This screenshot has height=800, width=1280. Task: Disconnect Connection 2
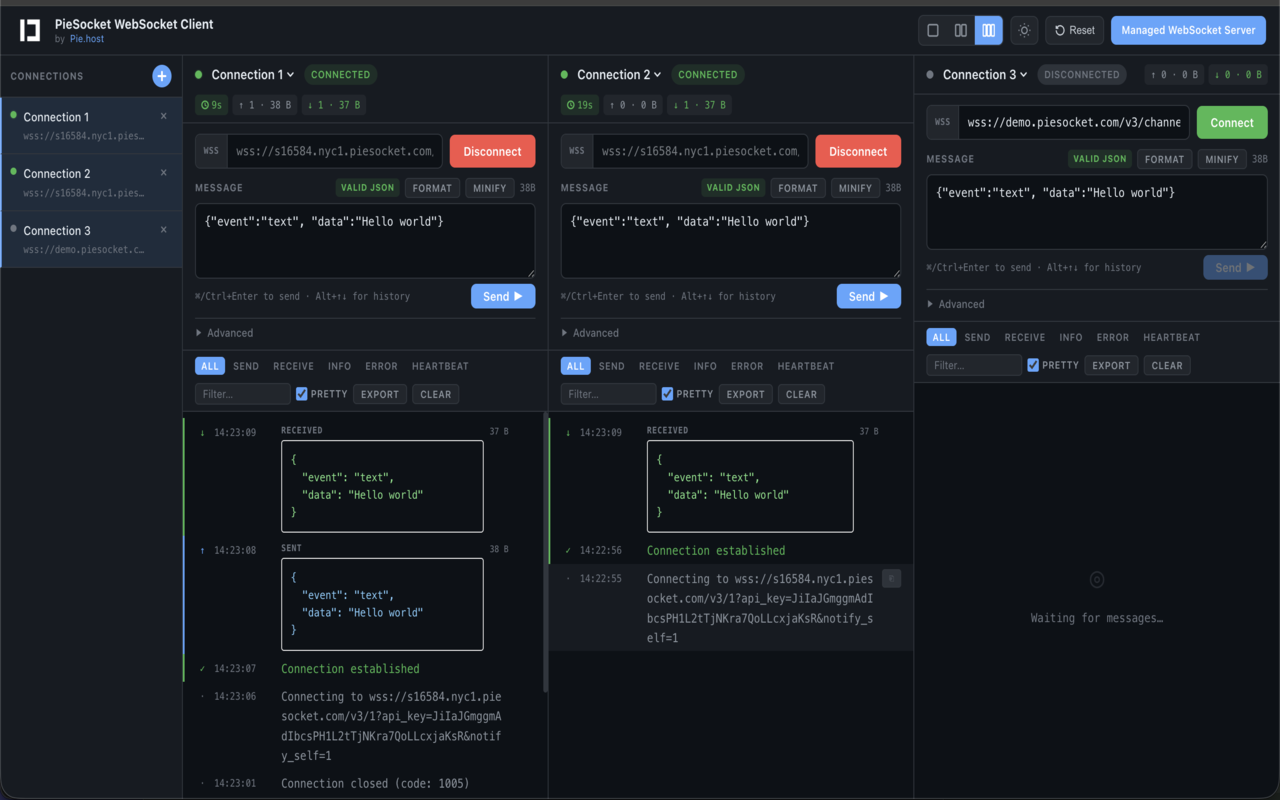tap(858, 151)
